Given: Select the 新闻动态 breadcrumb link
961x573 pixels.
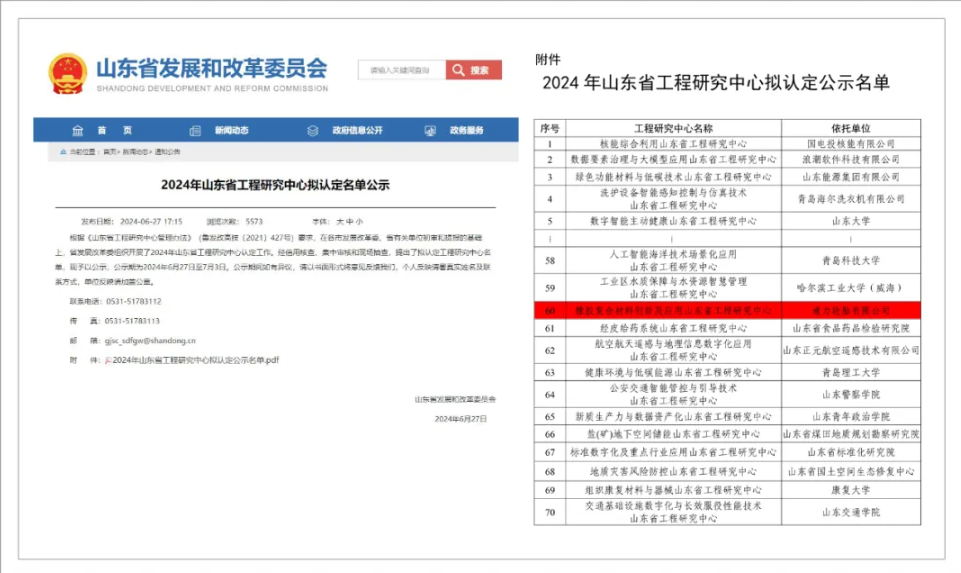Looking at the screenshot, I should point(135,152).
